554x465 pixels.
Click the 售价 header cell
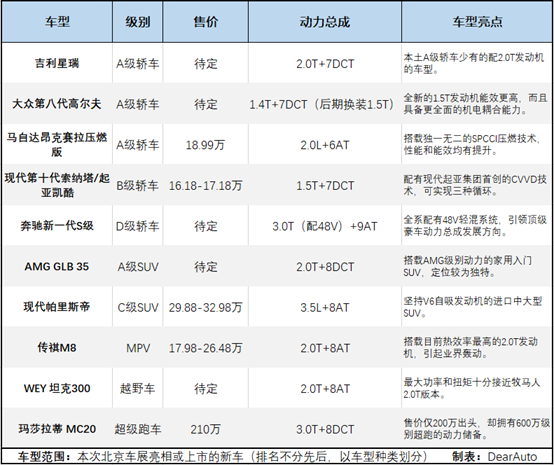[x=205, y=22]
